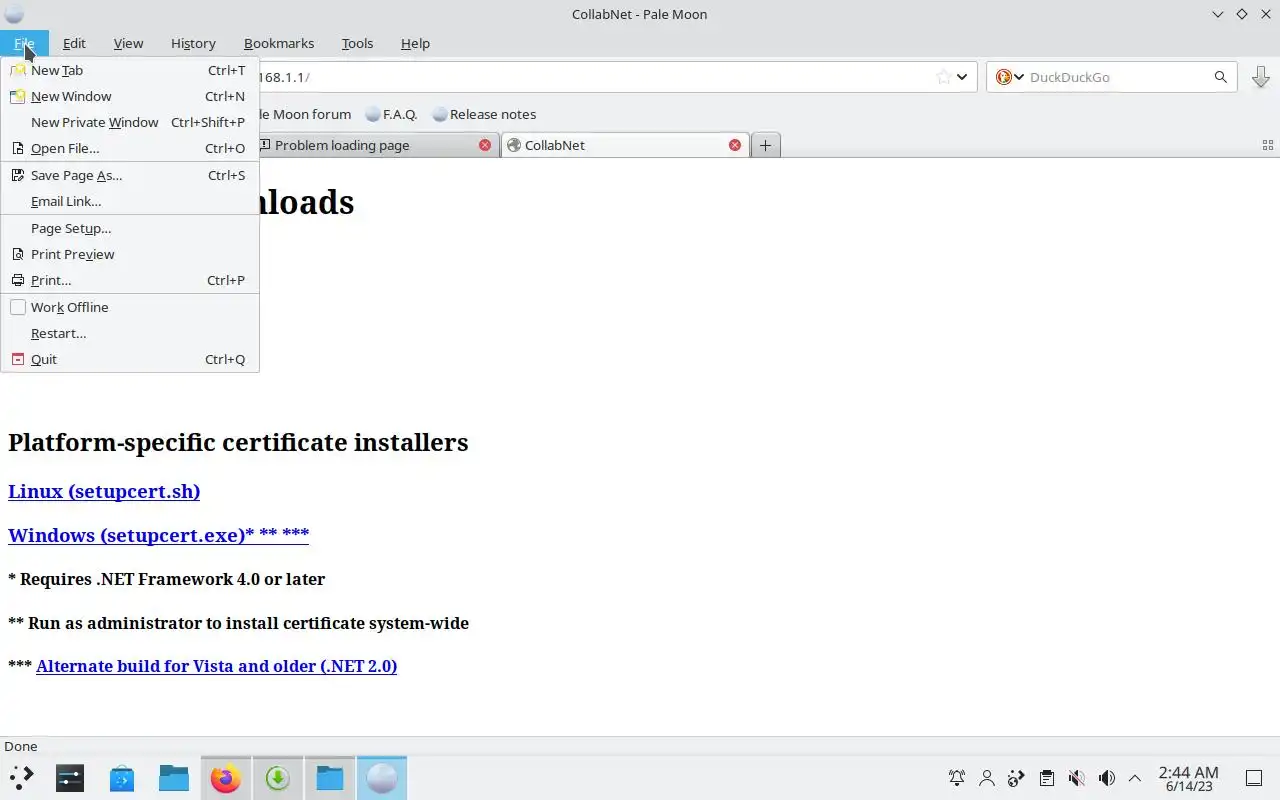Open the History menu

coord(193,43)
